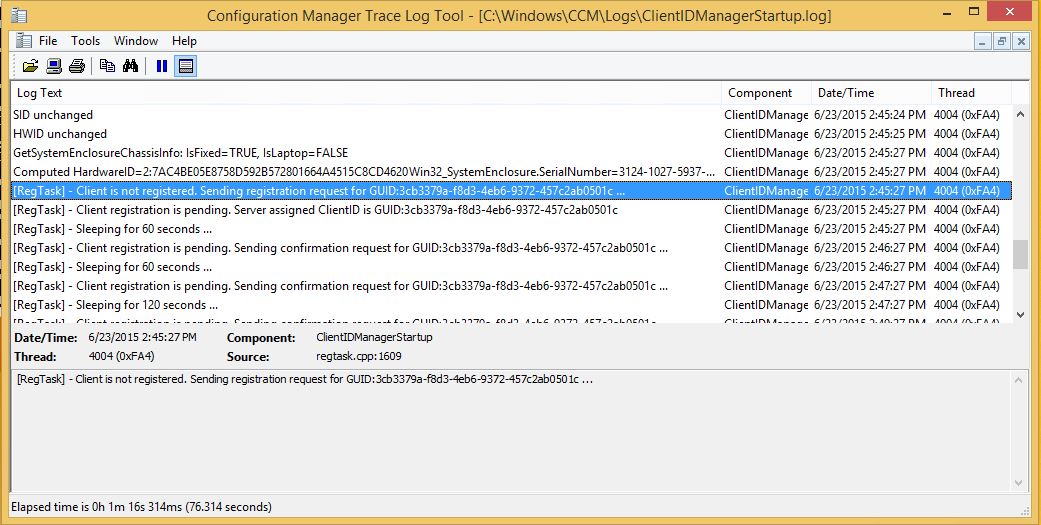The image size is (1041, 525).
Task: Open the Help menu
Action: 184,41
